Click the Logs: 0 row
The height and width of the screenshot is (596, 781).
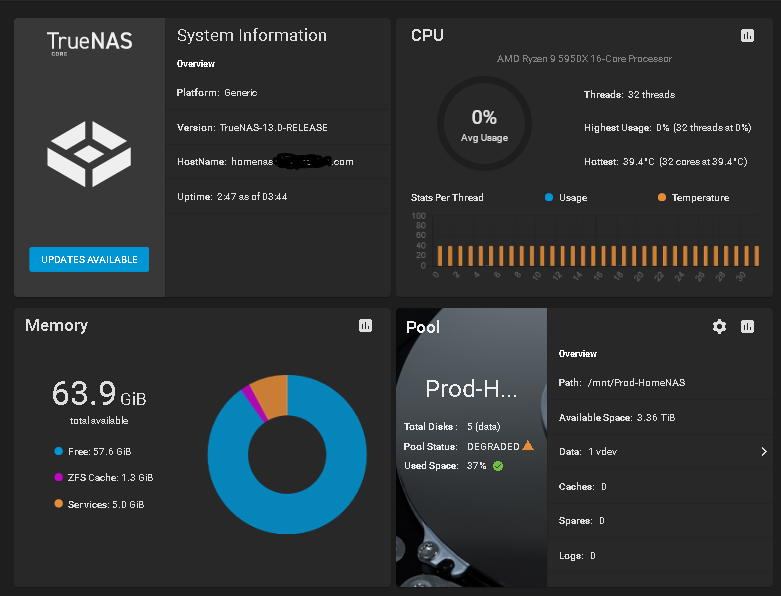(660, 556)
